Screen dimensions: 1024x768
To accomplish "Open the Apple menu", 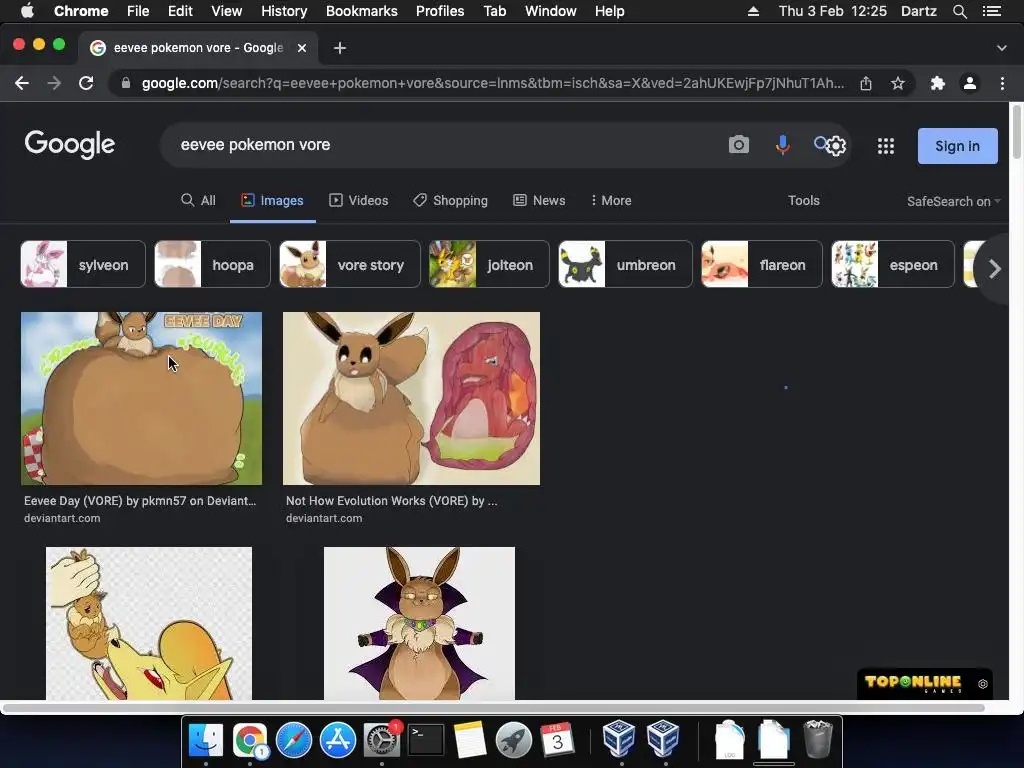I will click(27, 11).
